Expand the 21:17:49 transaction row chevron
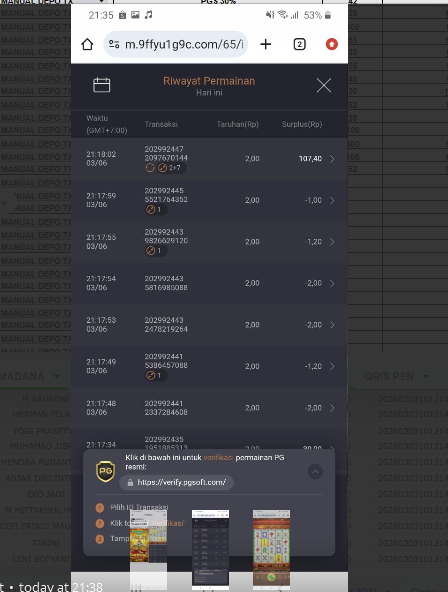The image size is (448, 592). click(332, 366)
